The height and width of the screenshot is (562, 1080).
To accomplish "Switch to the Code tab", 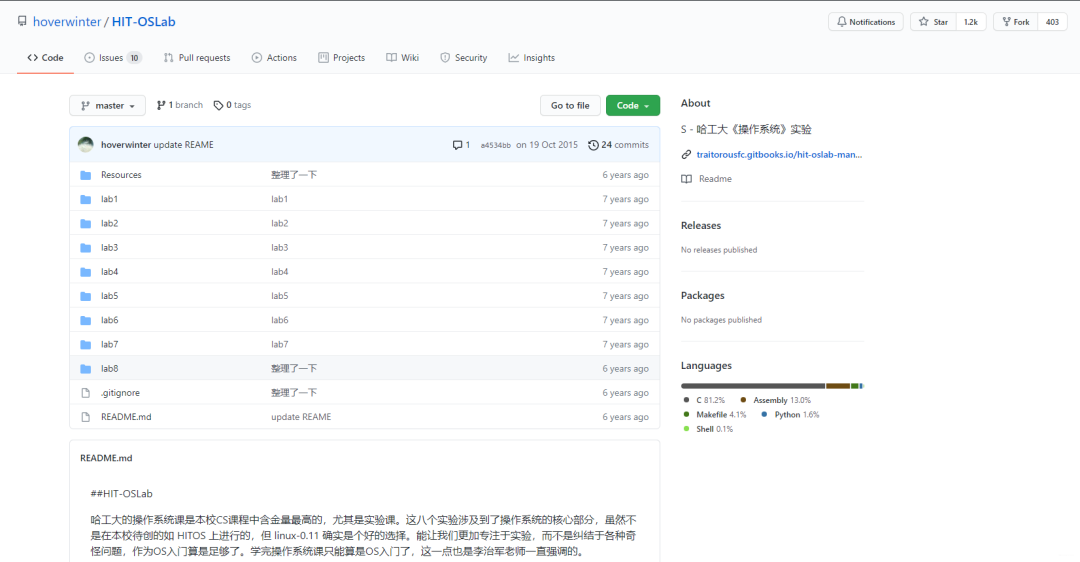I will tap(45, 58).
